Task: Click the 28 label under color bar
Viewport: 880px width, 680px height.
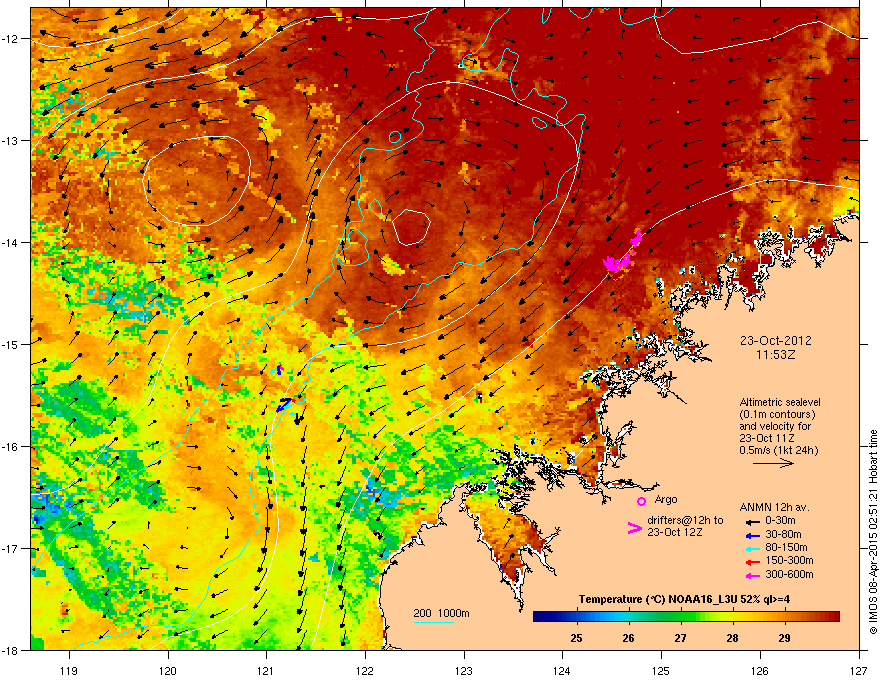Action: 732,638
